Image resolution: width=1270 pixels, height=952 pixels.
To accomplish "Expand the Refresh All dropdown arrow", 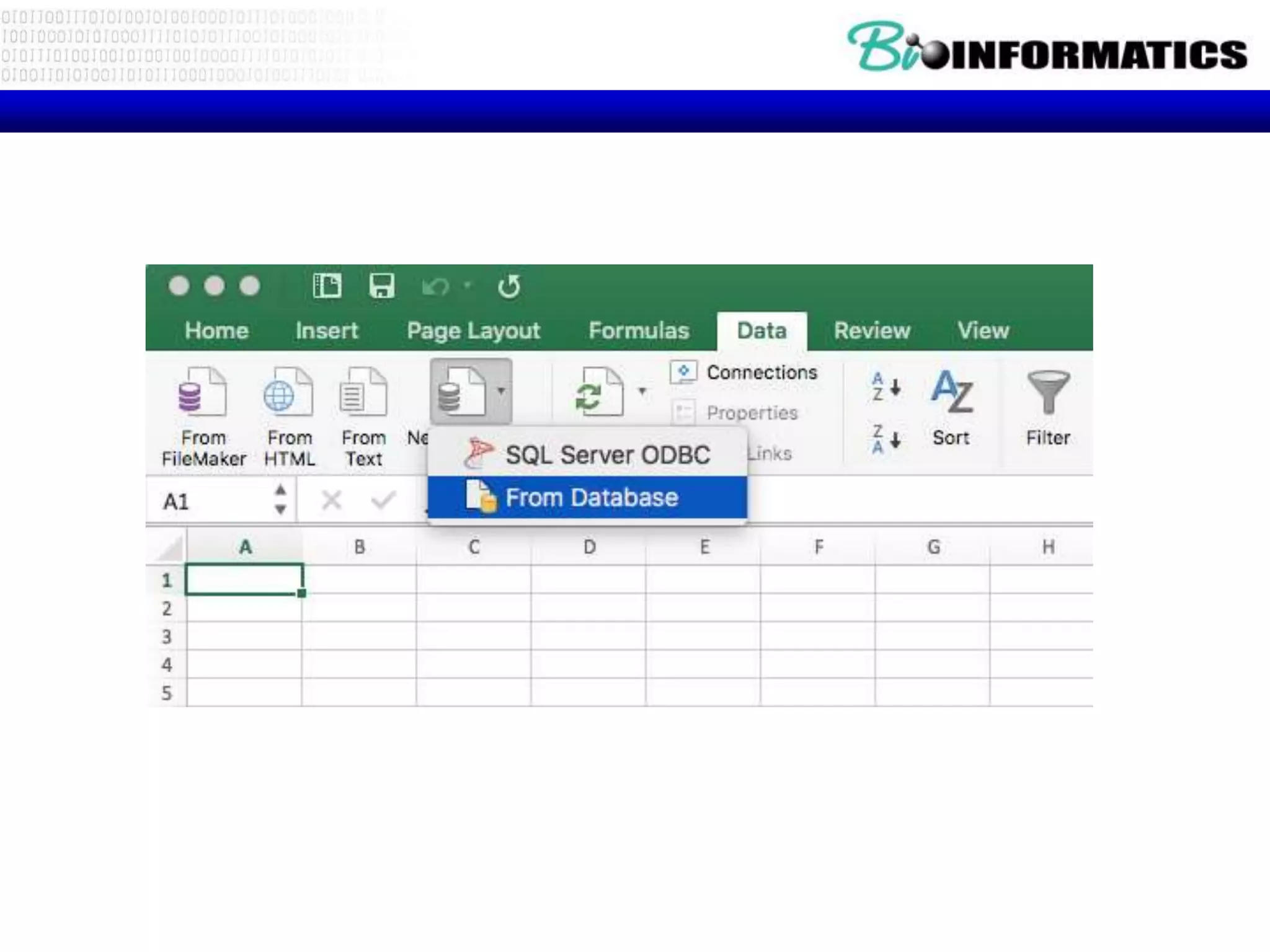I will coord(642,391).
